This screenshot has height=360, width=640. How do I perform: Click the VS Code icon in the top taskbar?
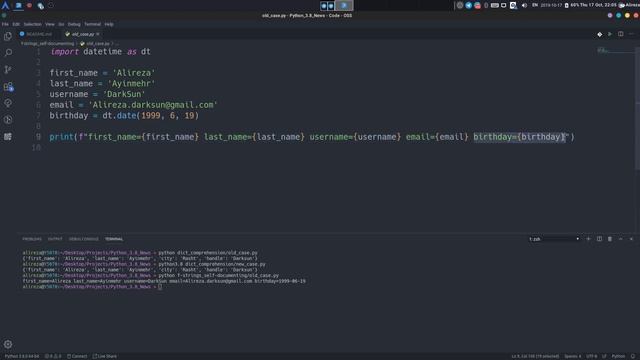18,5
